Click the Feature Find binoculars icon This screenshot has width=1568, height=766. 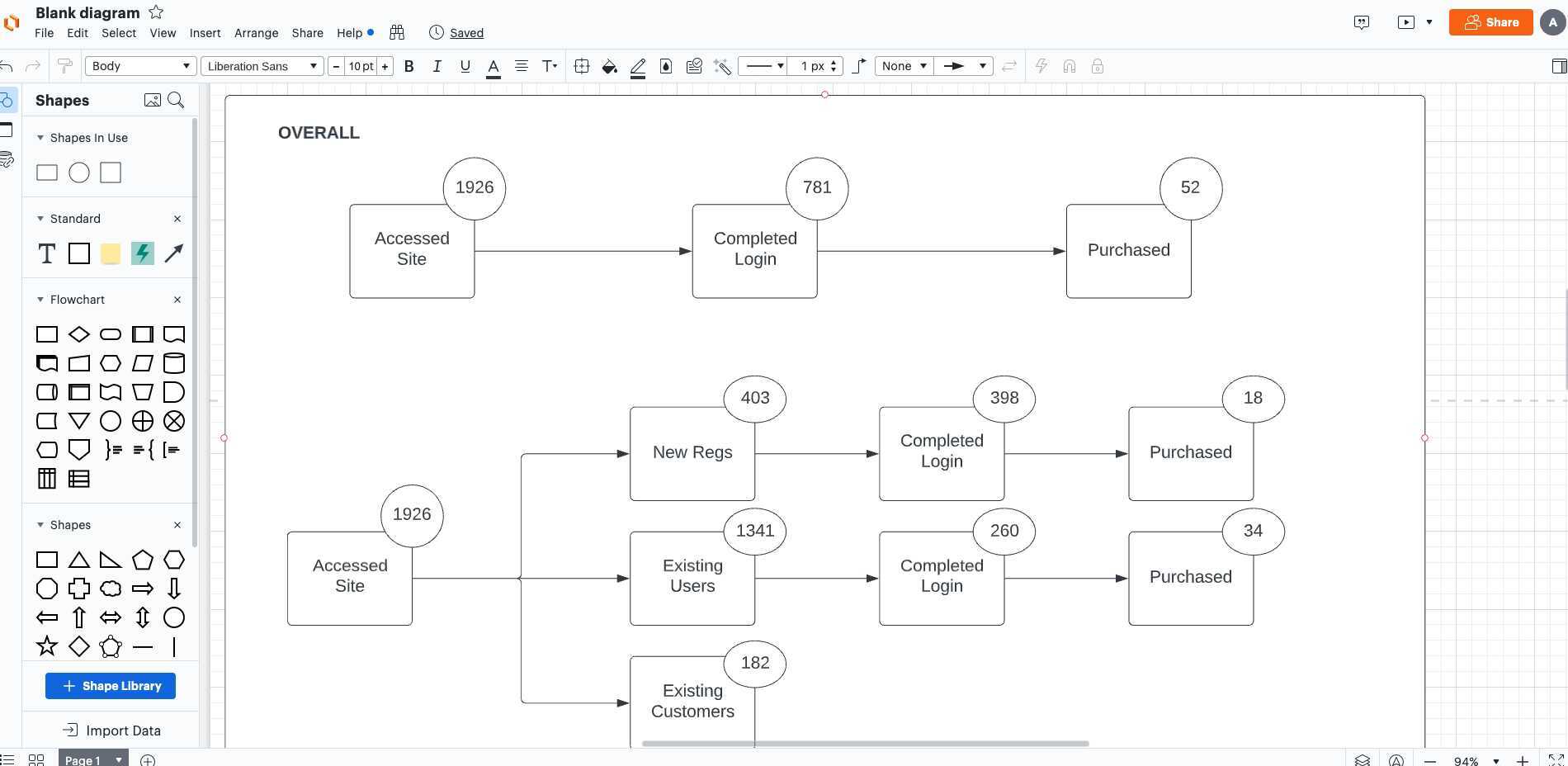396,32
